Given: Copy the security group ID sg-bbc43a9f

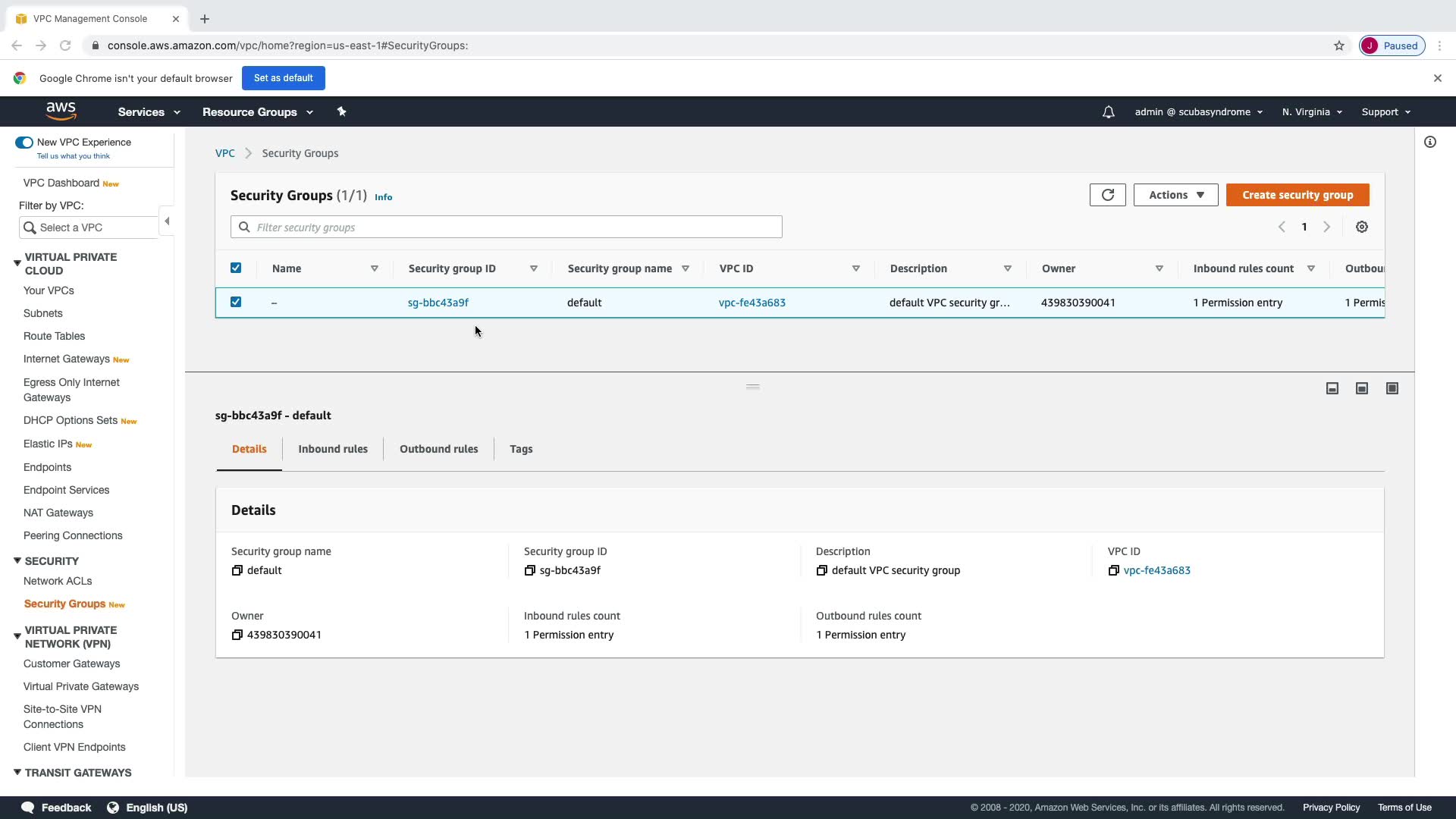Looking at the screenshot, I should 529,570.
